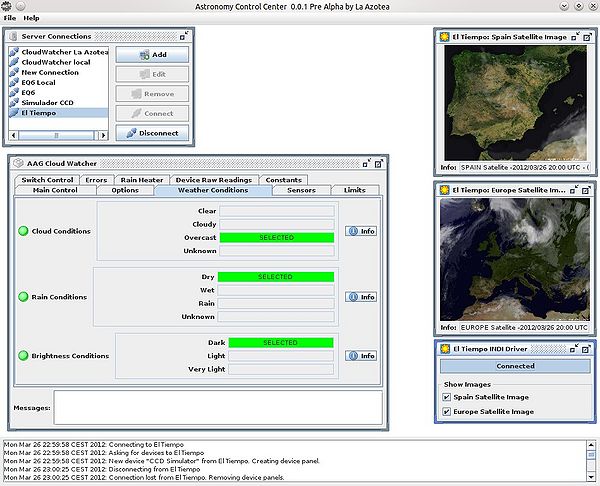Viewport: 600px width, 486px height.
Task: Click Spain Satellite Image panel minimize icon
Action: [x=575, y=37]
